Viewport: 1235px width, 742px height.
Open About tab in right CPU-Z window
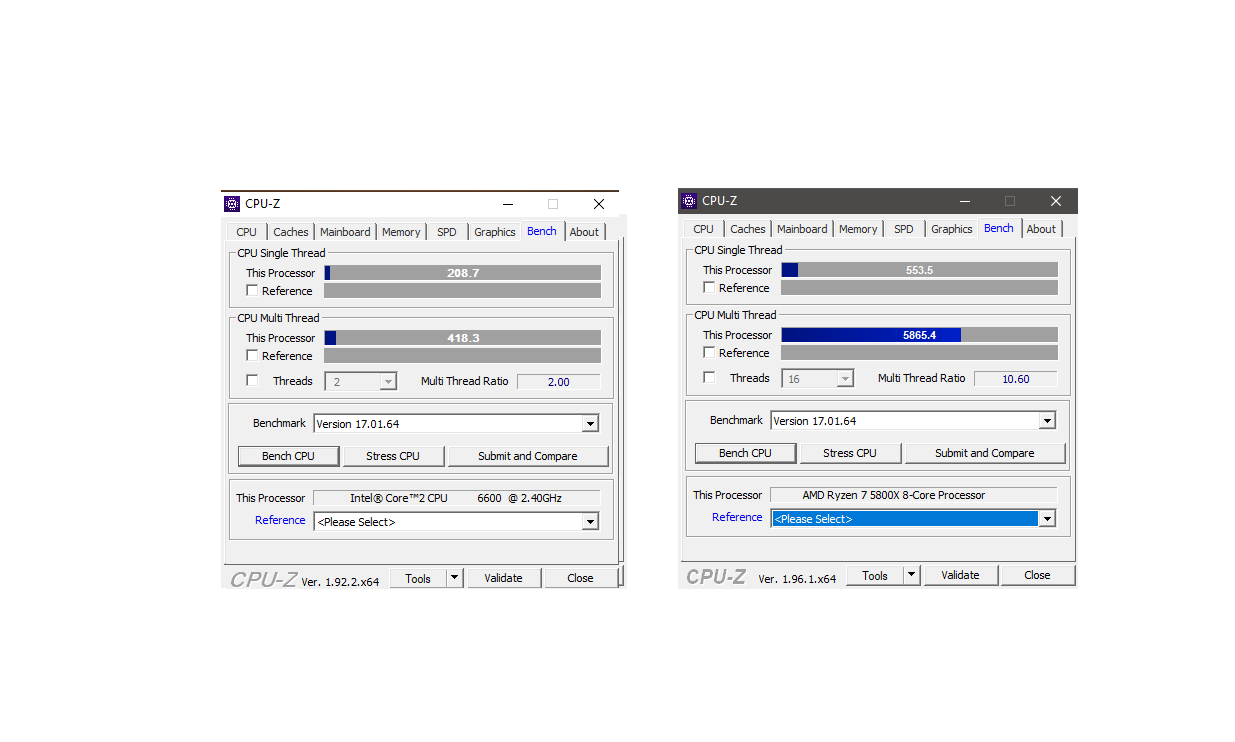[1042, 229]
